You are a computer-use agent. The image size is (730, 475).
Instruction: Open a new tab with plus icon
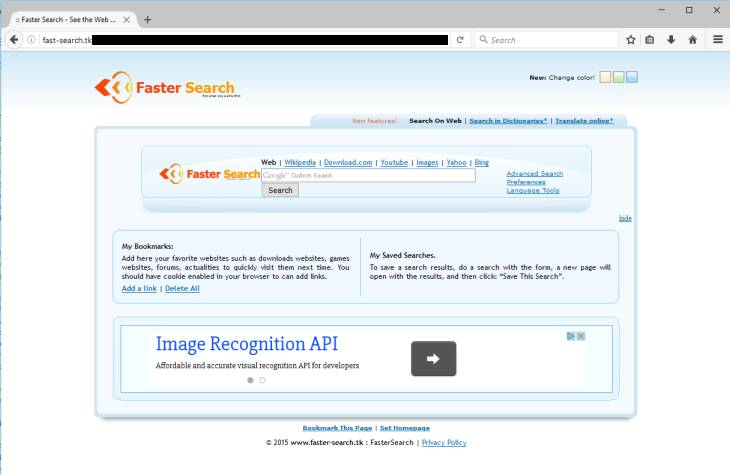click(x=148, y=20)
